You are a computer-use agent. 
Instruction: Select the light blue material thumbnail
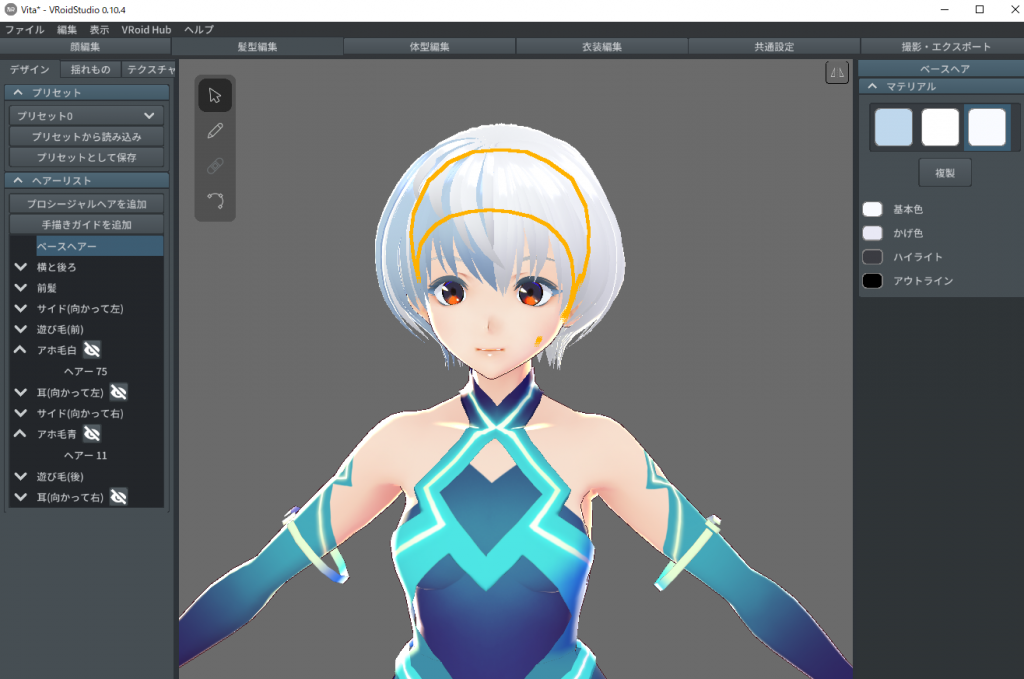893,128
